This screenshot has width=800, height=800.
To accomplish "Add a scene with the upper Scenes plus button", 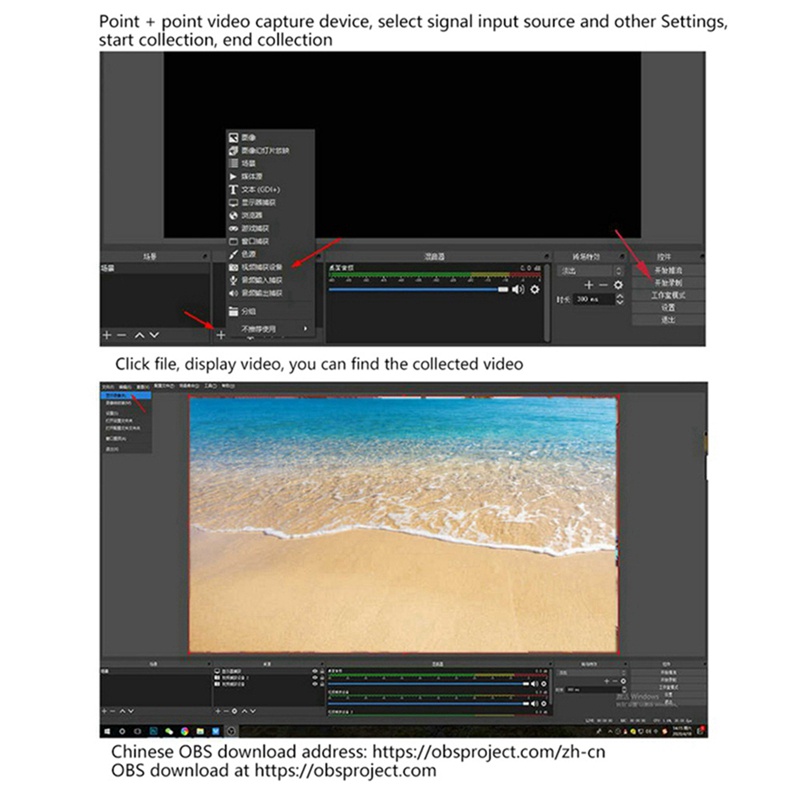I will 107,335.
